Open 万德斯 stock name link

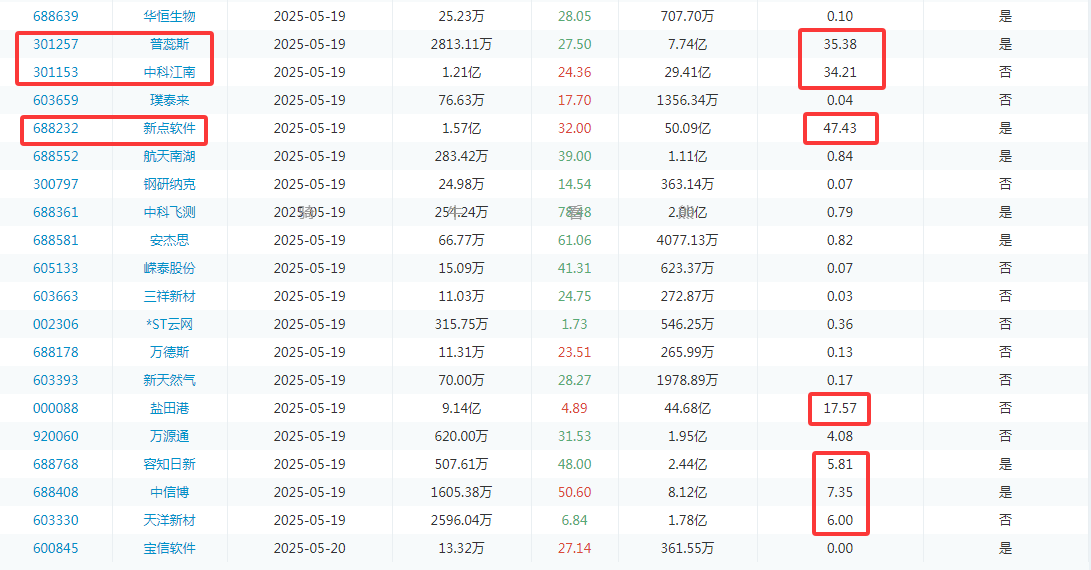click(169, 352)
